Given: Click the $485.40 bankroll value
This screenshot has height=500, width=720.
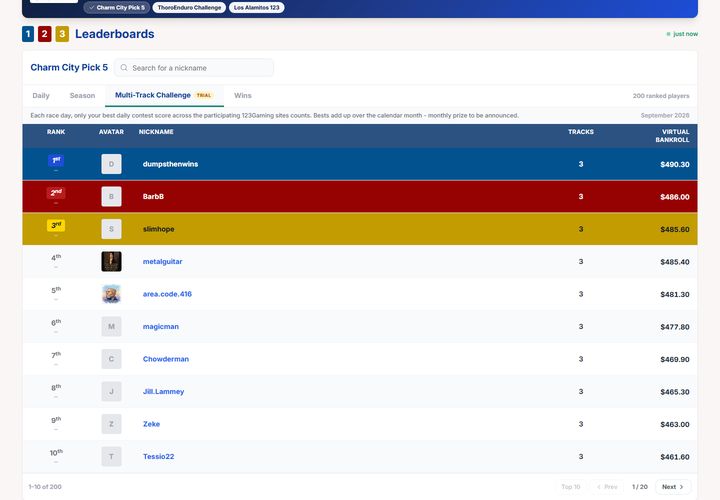Looking at the screenshot, I should 675,262.
